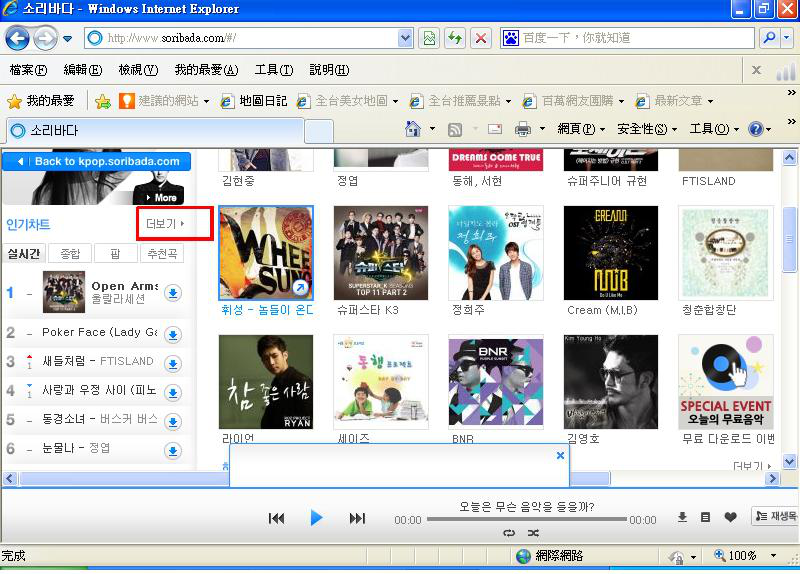Click the player download icon
Viewport: 800px width, 574px height.
[x=682, y=517]
